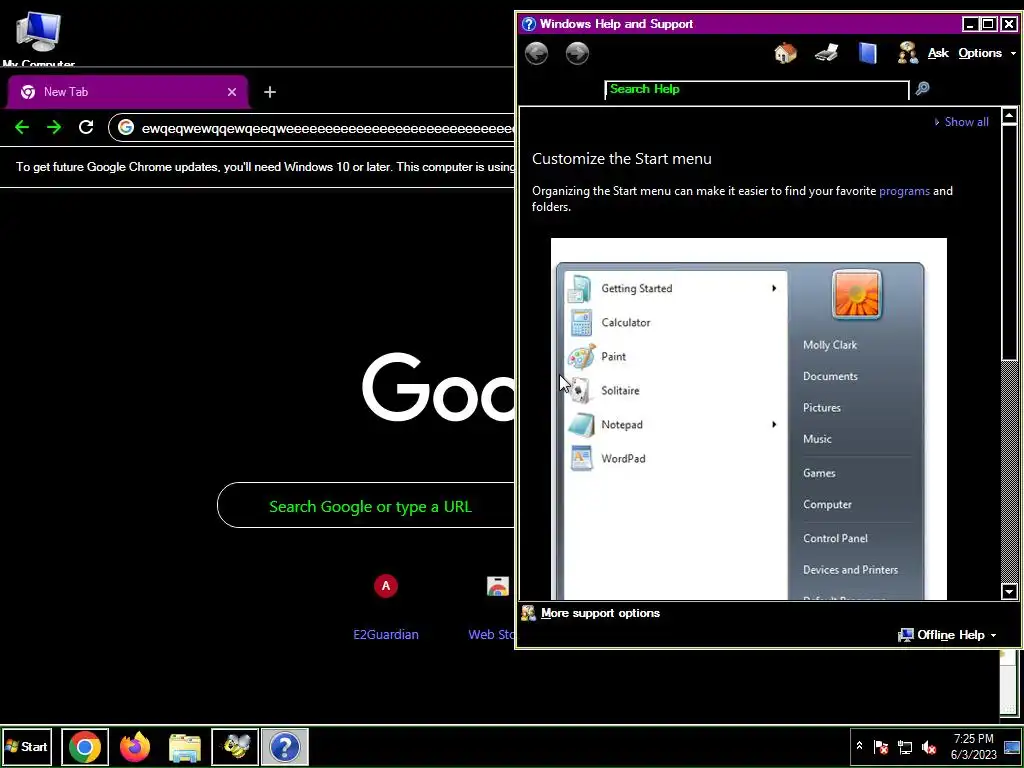This screenshot has width=1024, height=768.
Task: Click Chrome's back arrow
Action: click(22, 127)
